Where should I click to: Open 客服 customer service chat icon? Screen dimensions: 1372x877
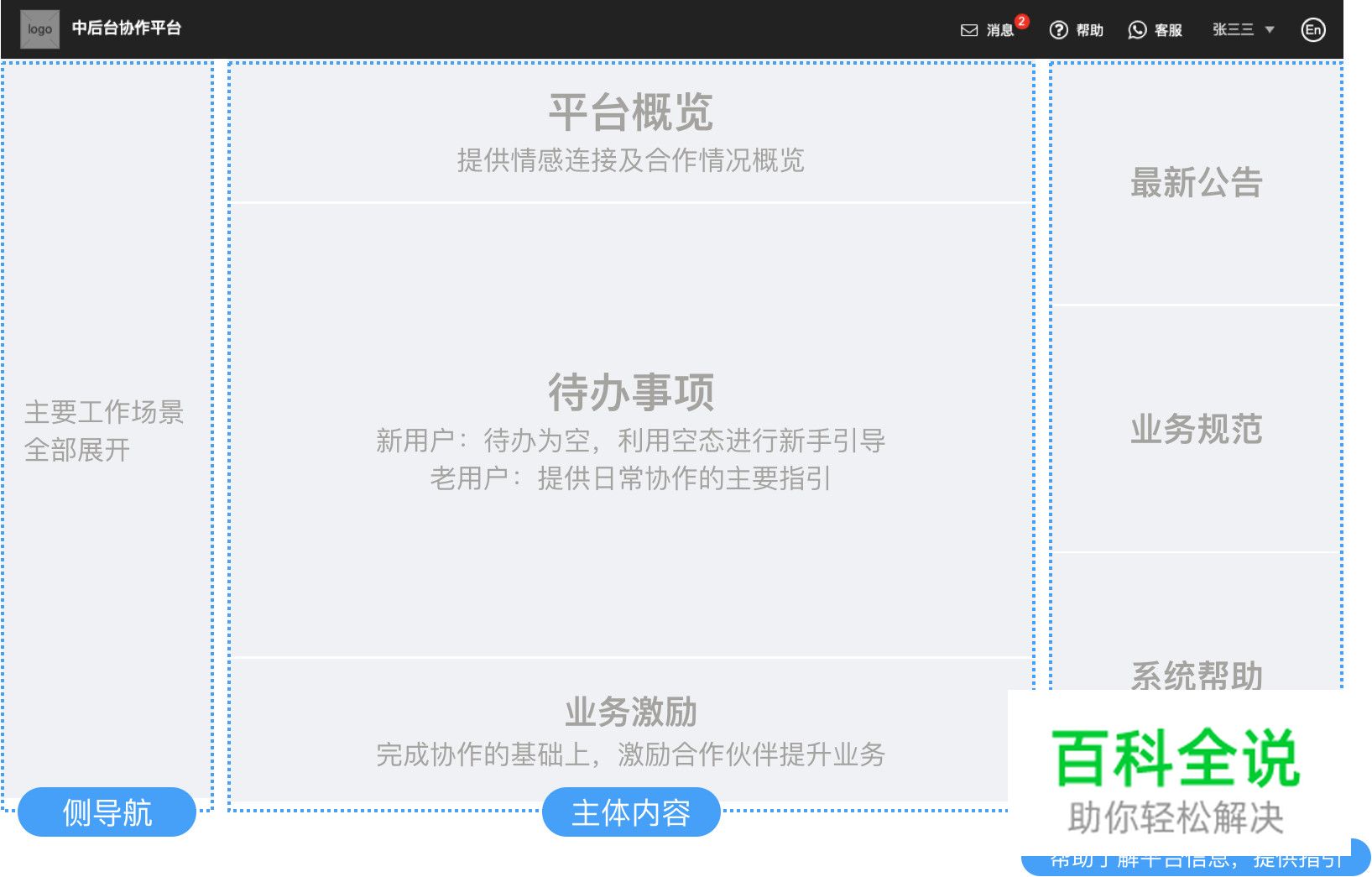click(x=1137, y=29)
